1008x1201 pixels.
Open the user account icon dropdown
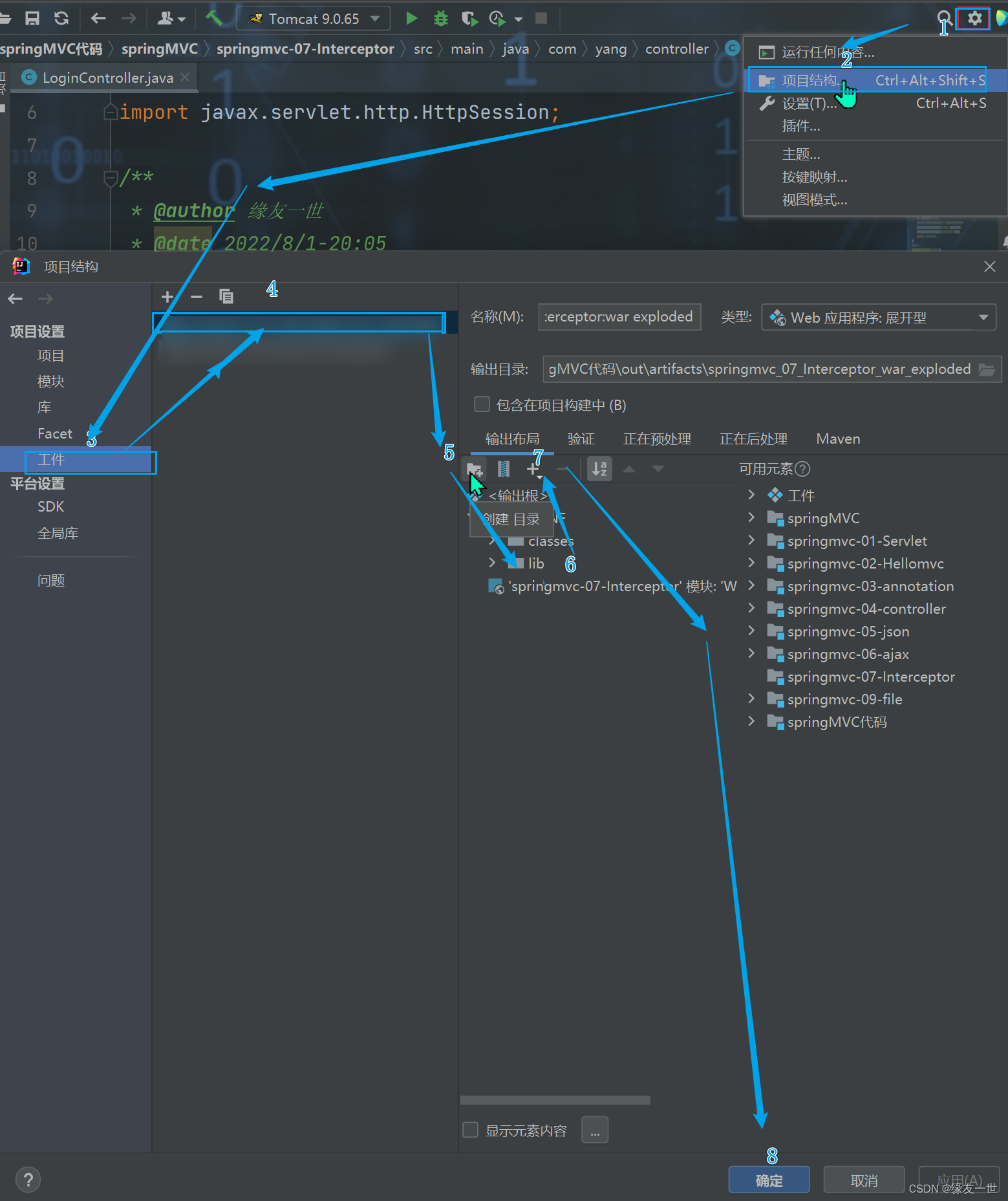pos(171,18)
